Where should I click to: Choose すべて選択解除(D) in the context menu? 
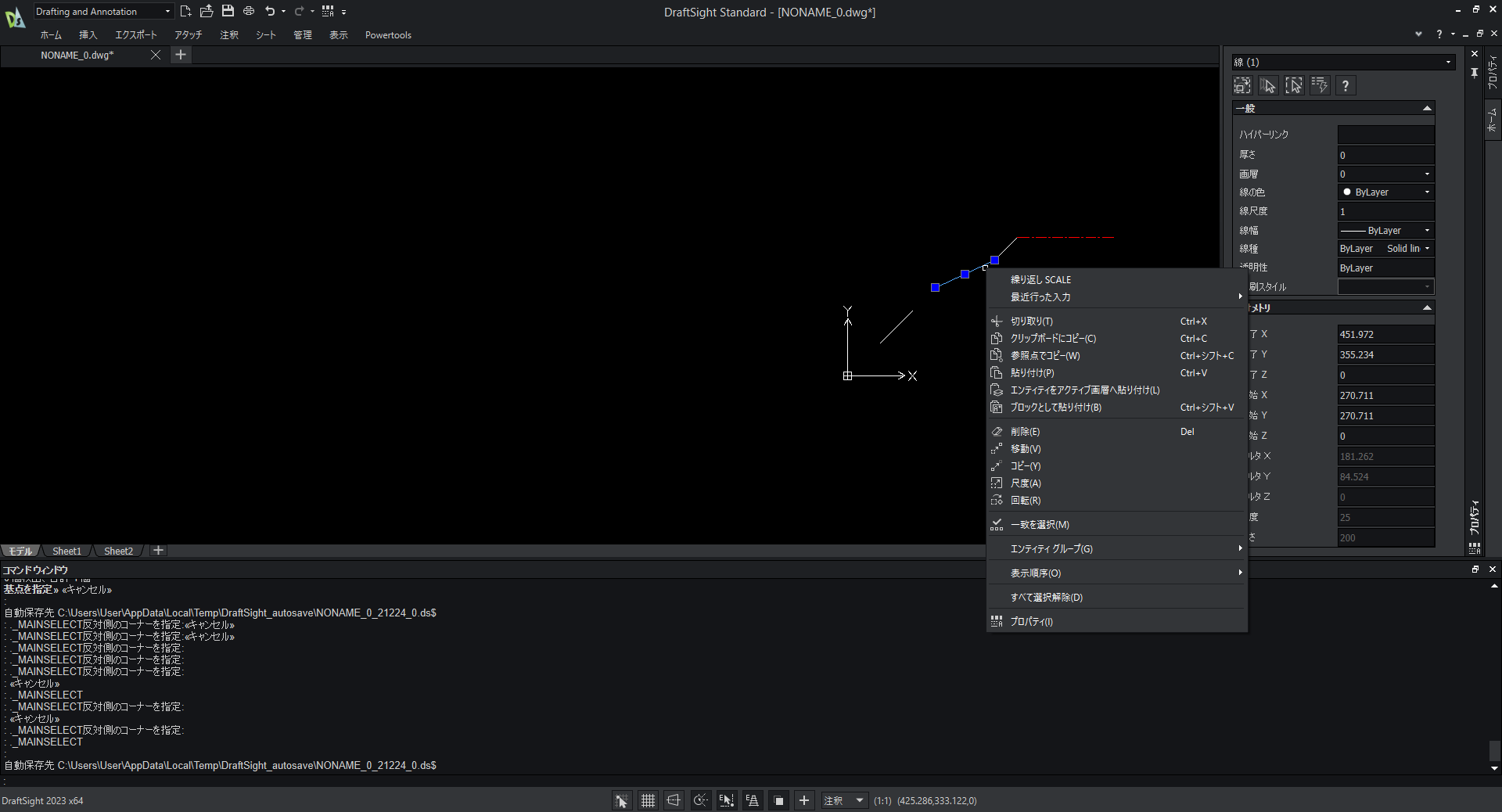[x=1116, y=598]
